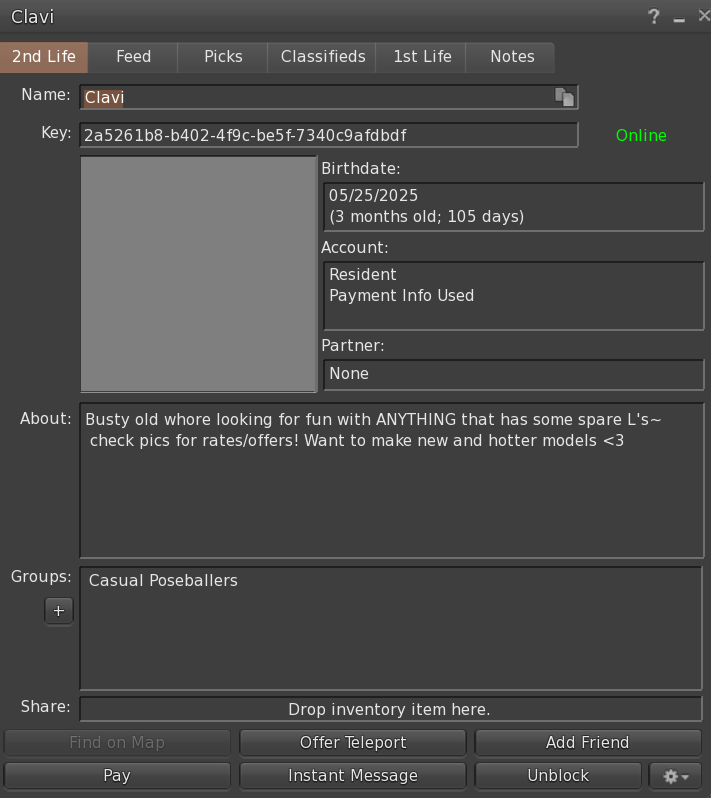Click the plus button under Groups
Screen dimensions: 711x798
(59, 611)
